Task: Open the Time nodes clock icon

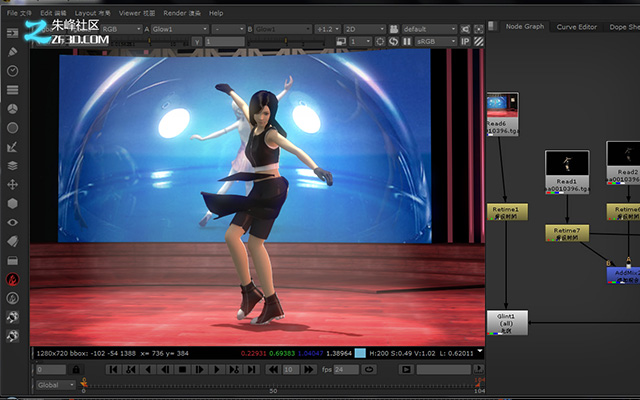Action: [x=13, y=71]
